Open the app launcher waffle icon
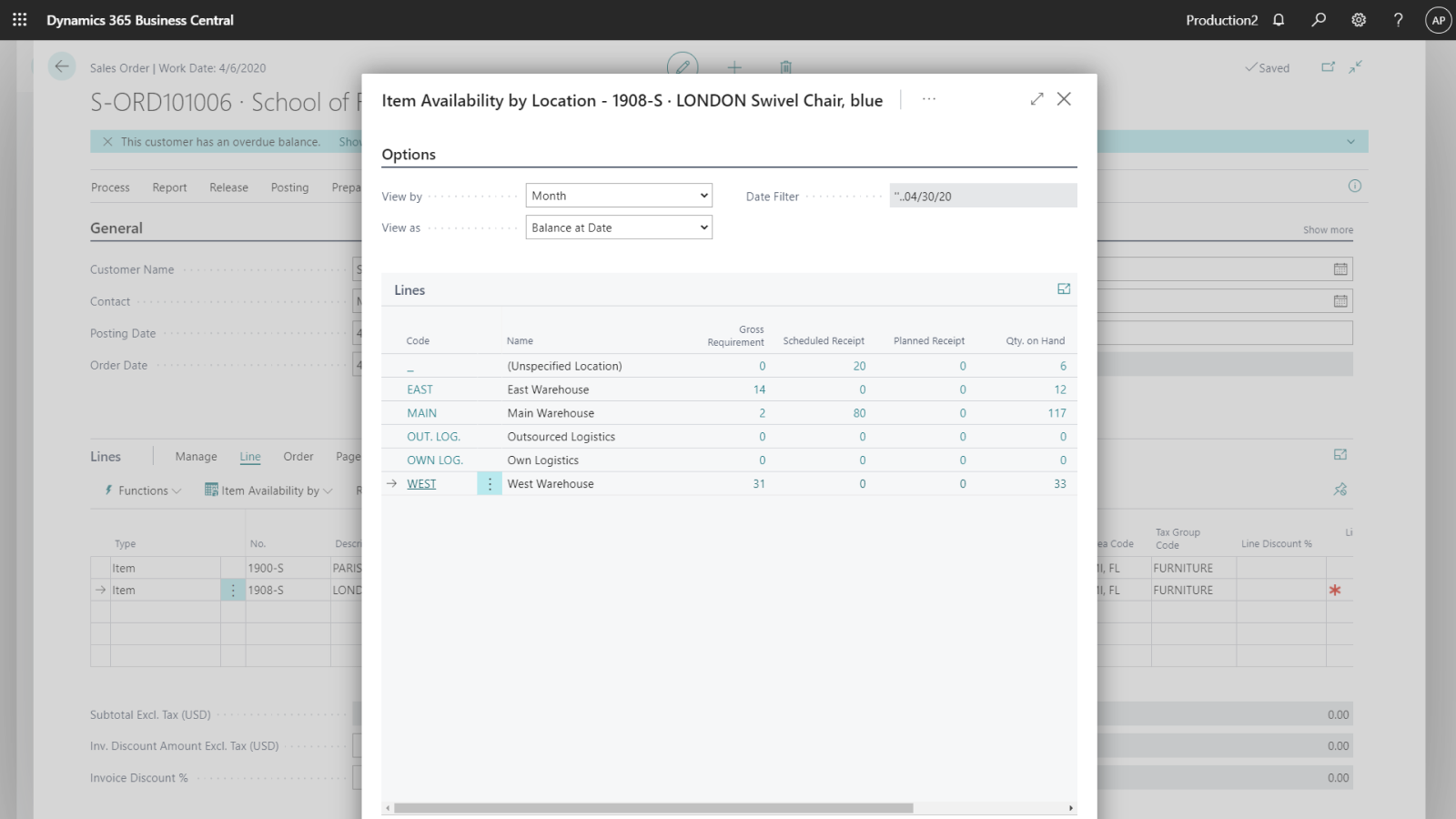1456x819 pixels. coord(20,19)
